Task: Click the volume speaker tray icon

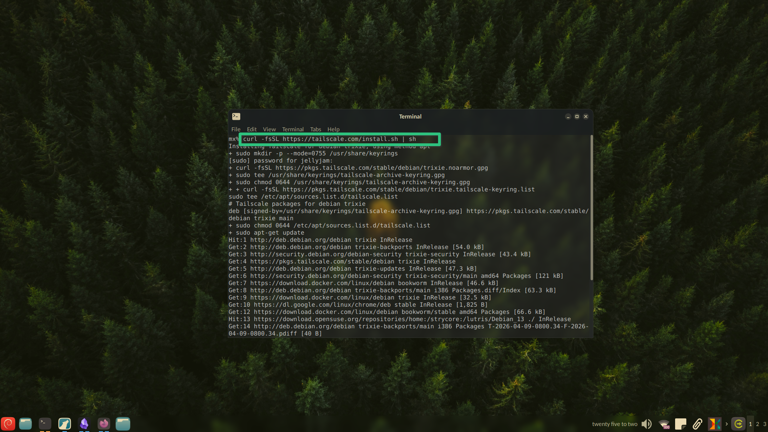Action: tap(647, 424)
